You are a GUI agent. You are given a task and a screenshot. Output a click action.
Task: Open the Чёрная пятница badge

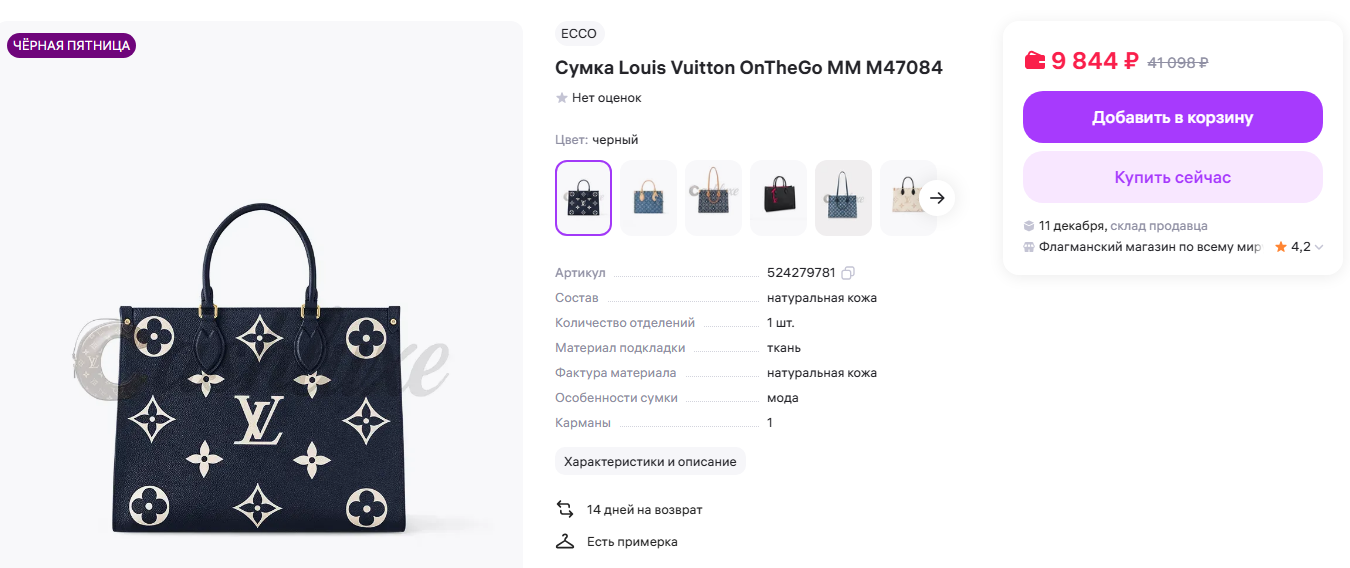point(71,45)
